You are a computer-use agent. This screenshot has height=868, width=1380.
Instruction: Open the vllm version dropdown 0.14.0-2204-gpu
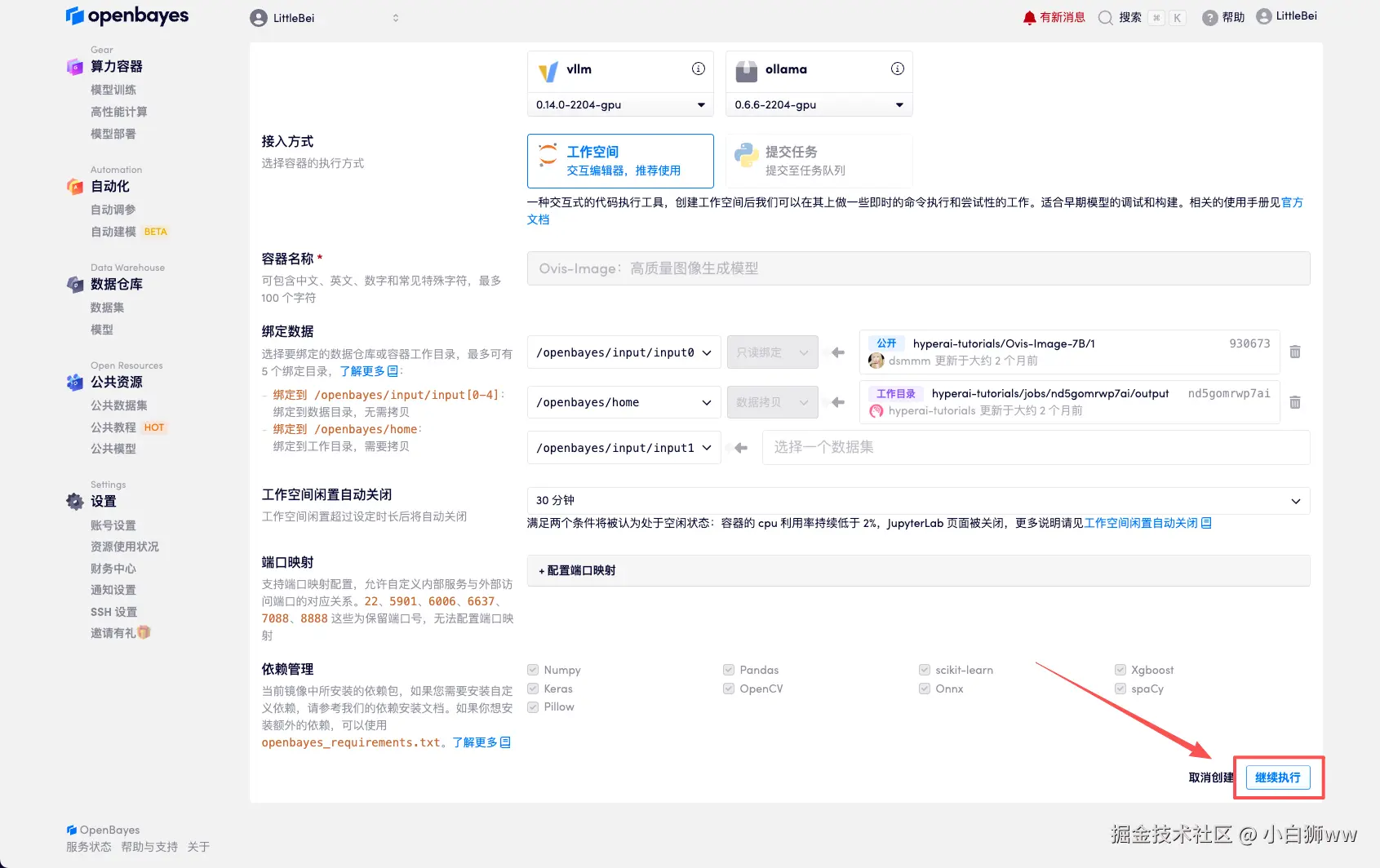pyautogui.click(x=620, y=104)
